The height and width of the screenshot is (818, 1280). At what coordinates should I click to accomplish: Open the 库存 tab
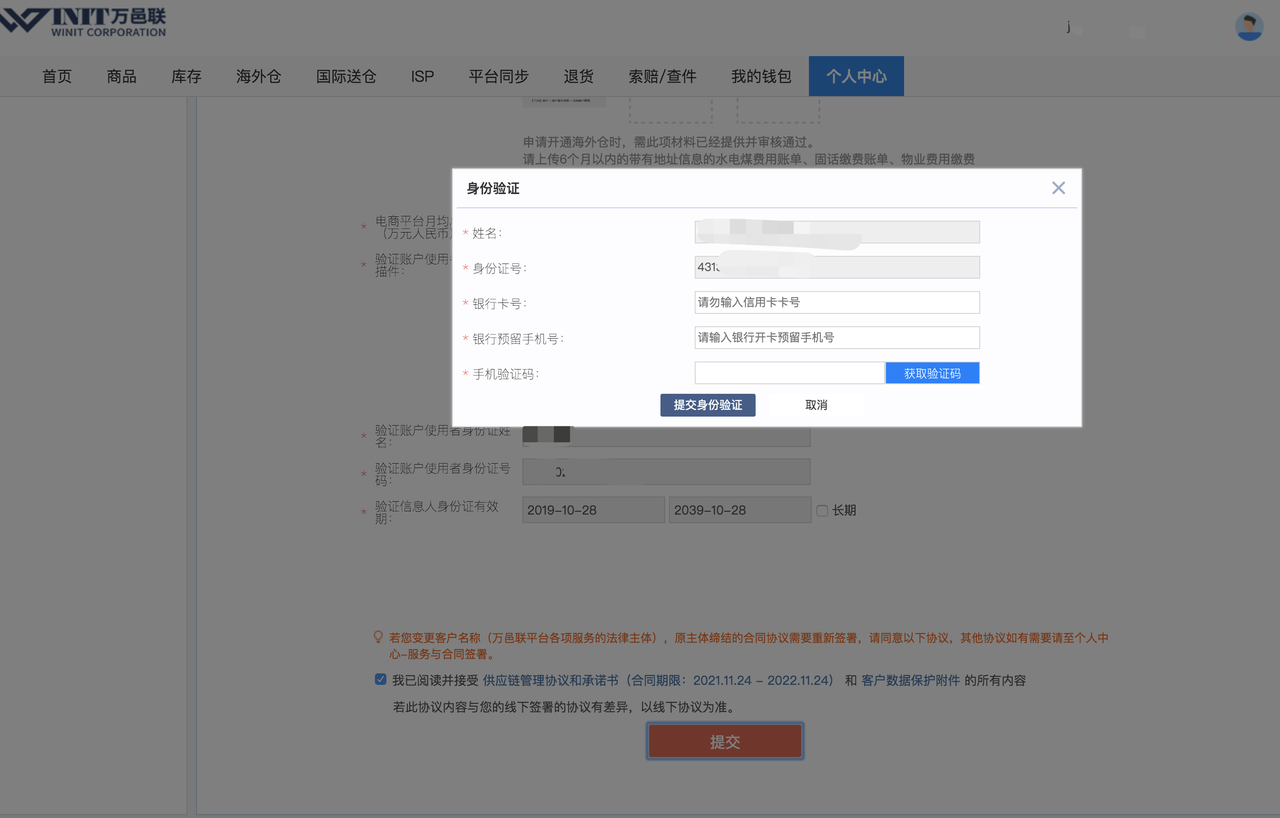(x=187, y=76)
